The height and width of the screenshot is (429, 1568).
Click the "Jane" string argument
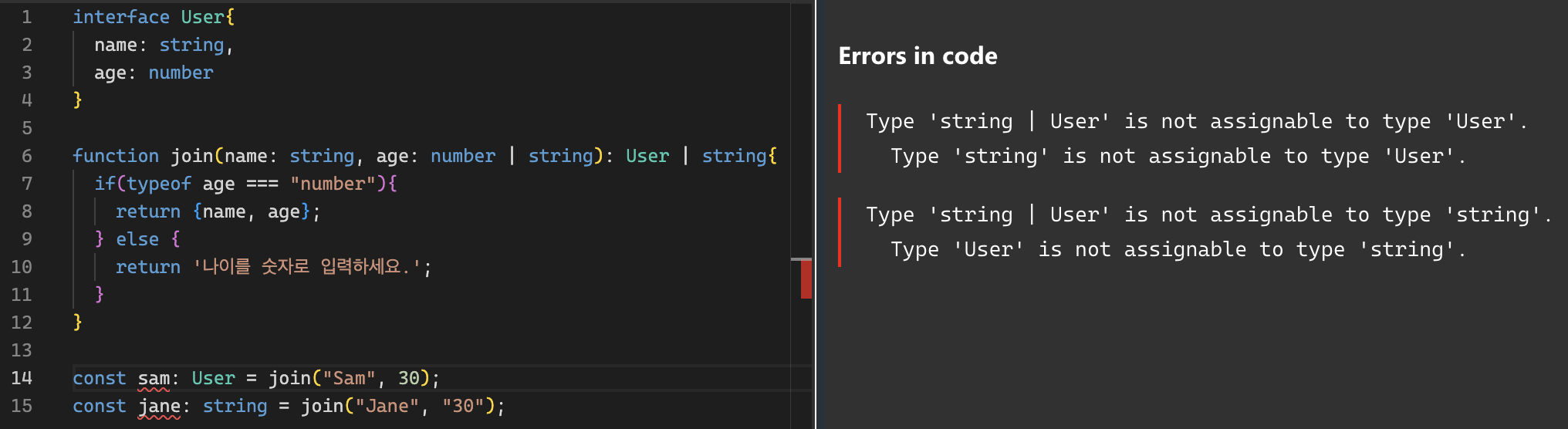387,406
